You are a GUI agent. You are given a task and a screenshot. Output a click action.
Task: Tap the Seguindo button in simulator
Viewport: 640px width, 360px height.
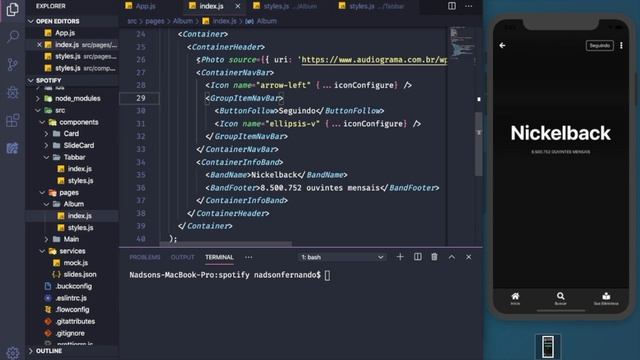[x=599, y=45]
